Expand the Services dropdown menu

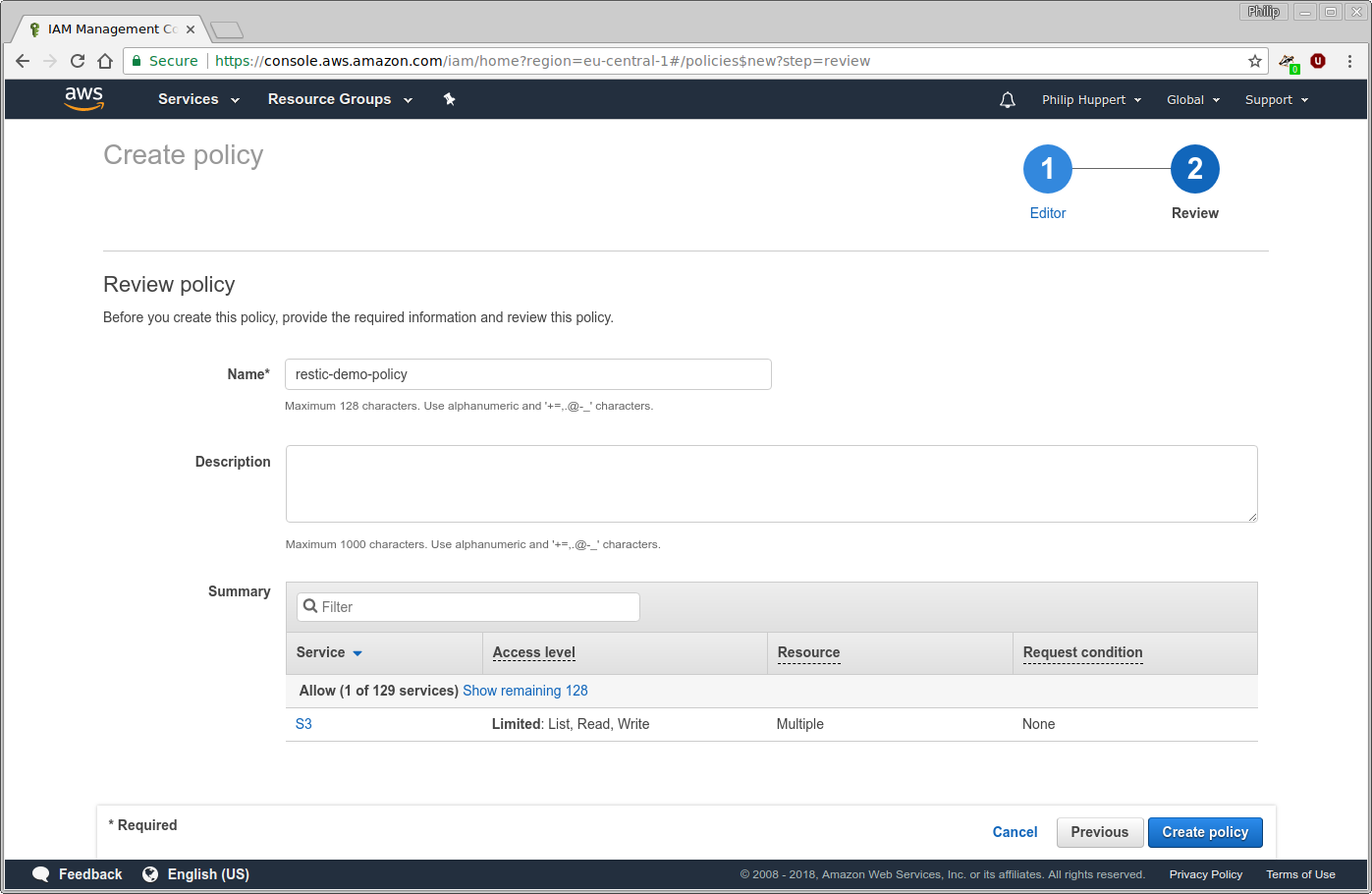pos(198,99)
